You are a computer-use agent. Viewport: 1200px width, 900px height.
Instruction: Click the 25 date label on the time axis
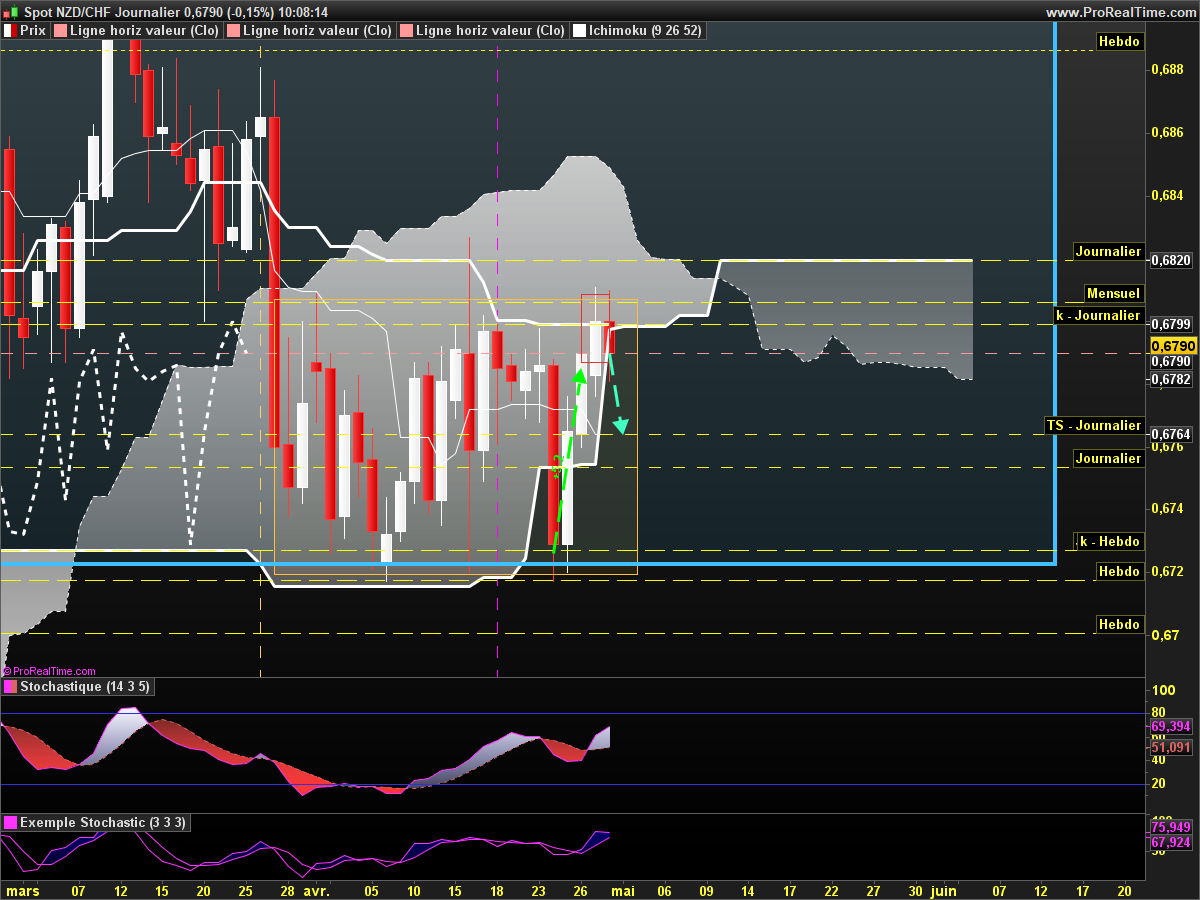pos(245,890)
